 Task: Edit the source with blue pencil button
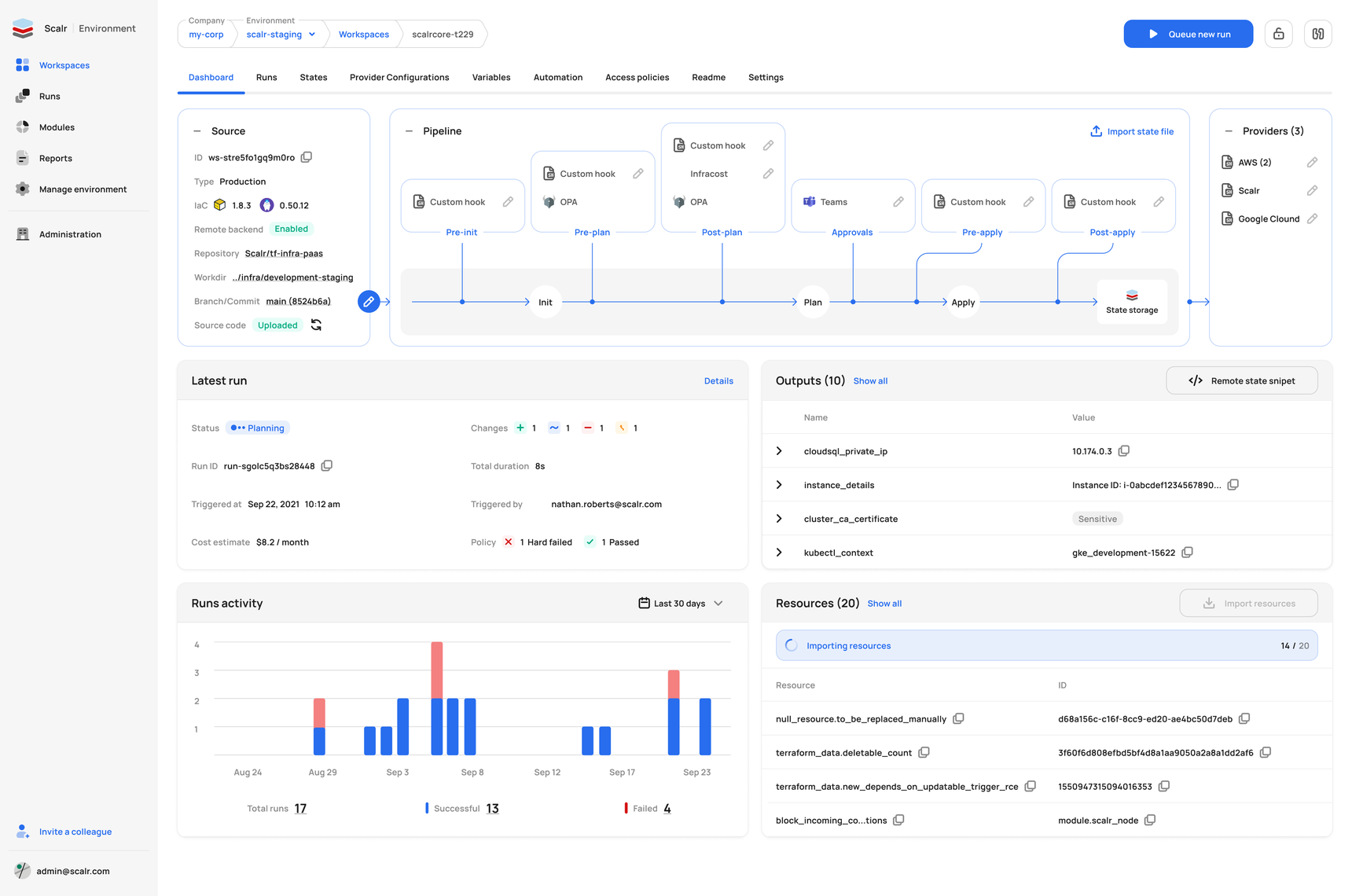[x=369, y=302]
